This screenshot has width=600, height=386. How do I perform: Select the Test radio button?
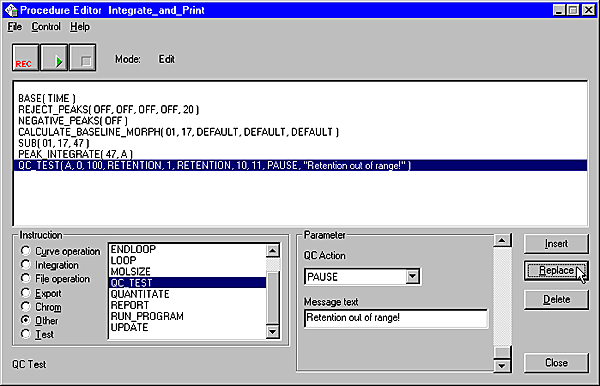pos(26,334)
